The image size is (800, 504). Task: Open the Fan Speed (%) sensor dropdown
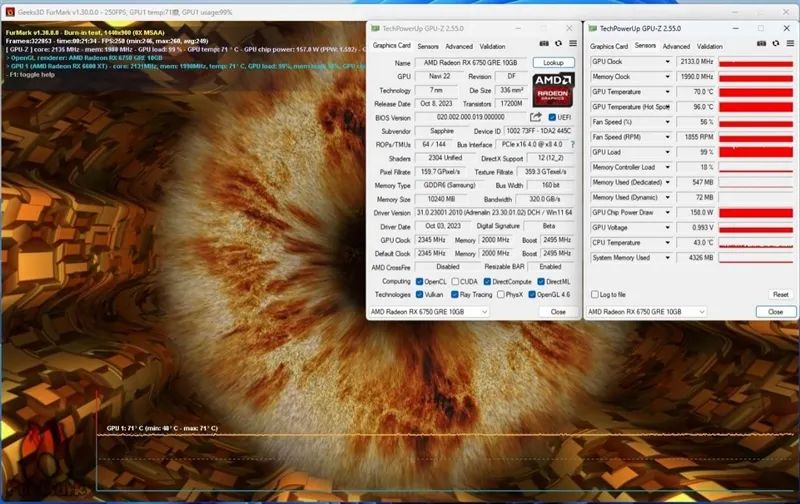pos(667,122)
